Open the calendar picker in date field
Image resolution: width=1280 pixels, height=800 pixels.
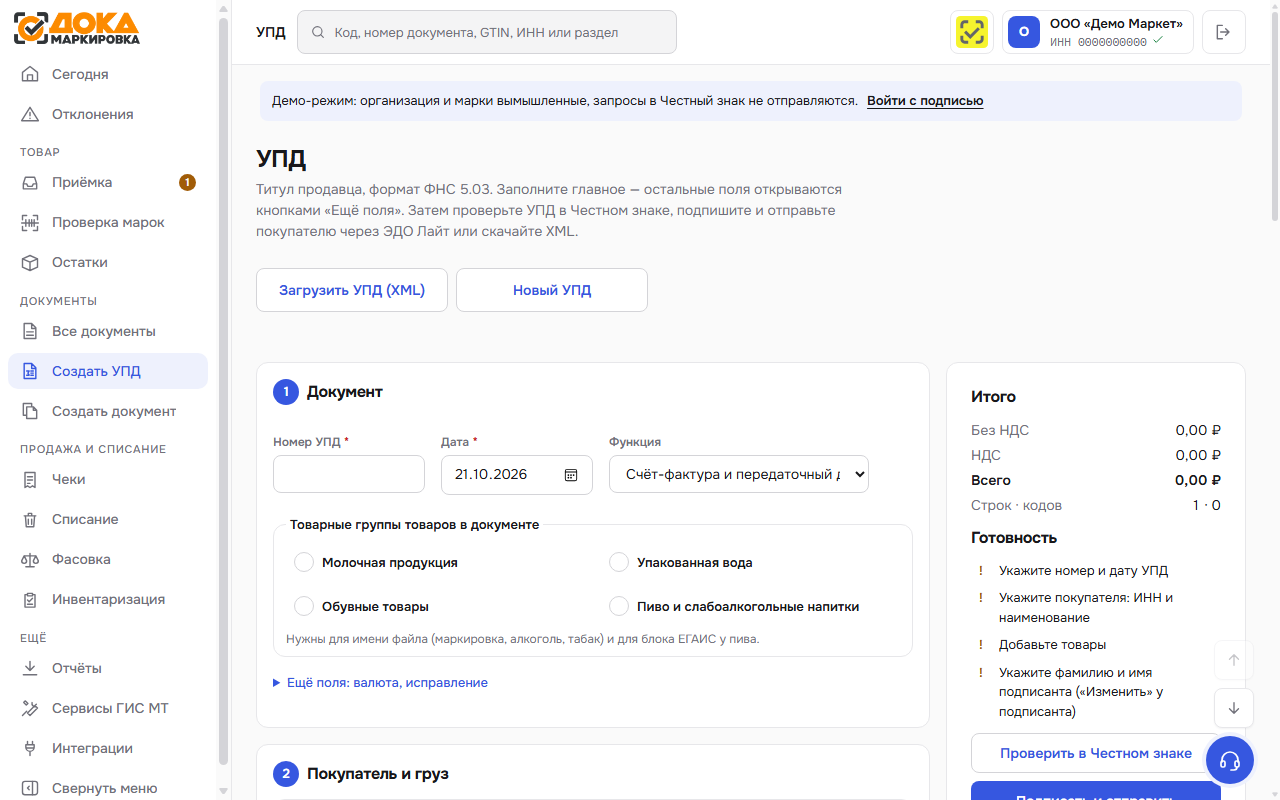tap(571, 475)
